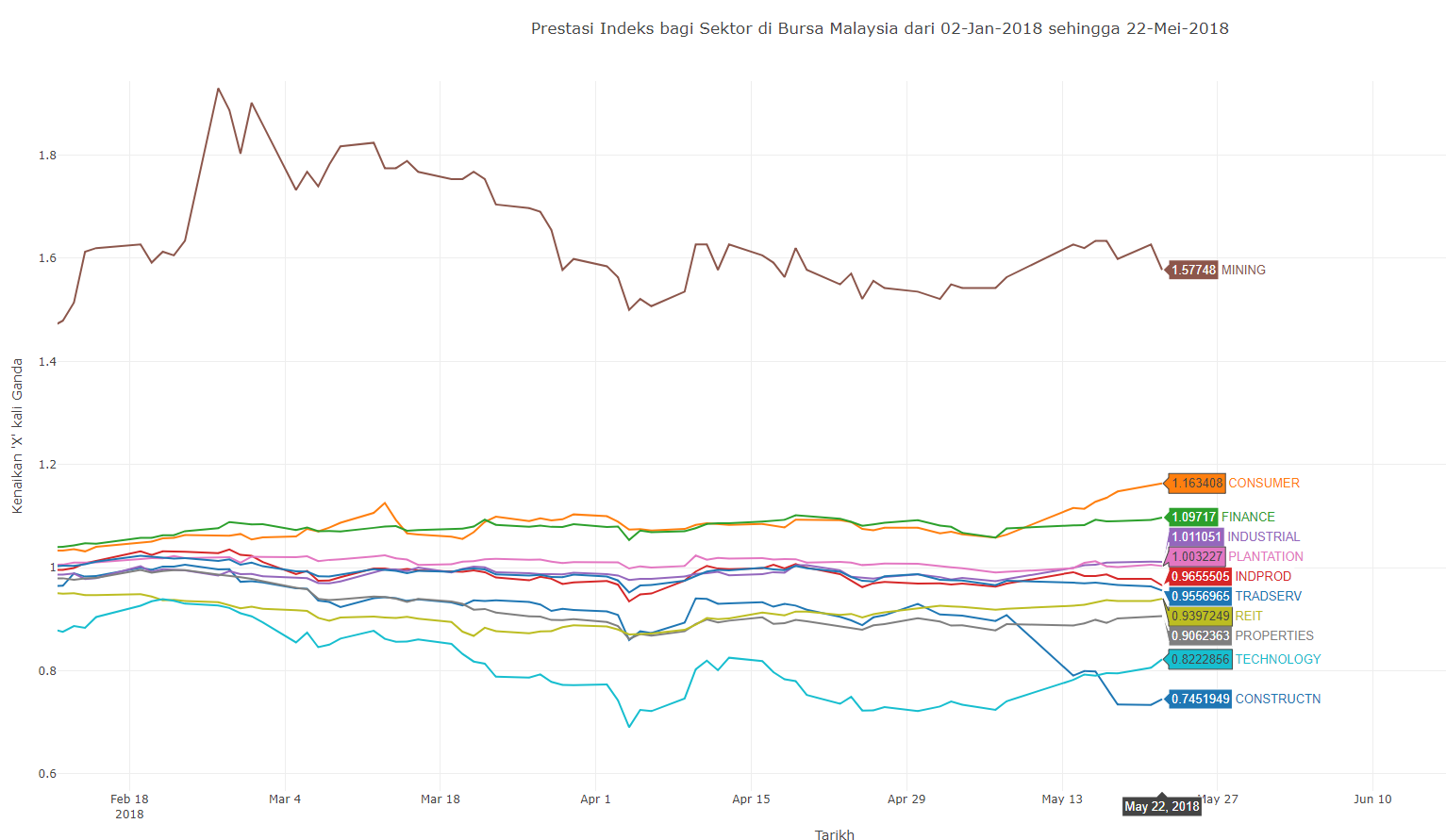The height and width of the screenshot is (840, 1446).
Task: Click the FINANCE series label
Action: [x=1248, y=517]
